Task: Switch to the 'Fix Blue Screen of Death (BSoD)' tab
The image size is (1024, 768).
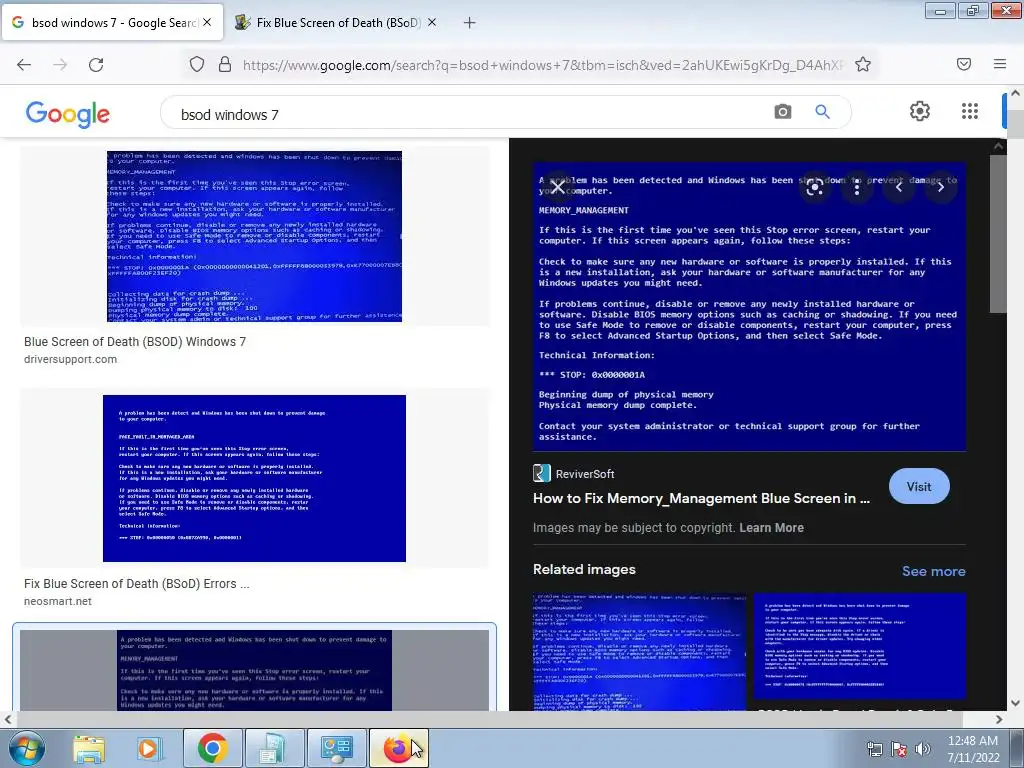Action: [x=338, y=22]
